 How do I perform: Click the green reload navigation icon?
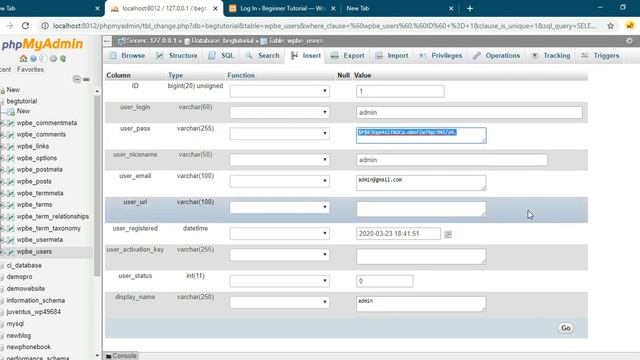(x=63, y=58)
